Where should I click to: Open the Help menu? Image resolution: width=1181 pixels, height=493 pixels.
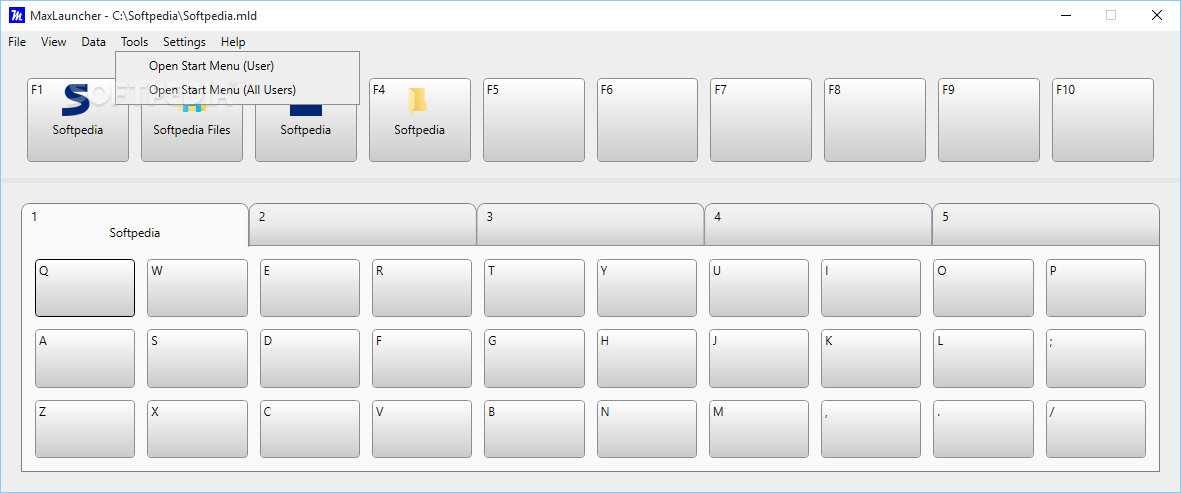coord(233,42)
